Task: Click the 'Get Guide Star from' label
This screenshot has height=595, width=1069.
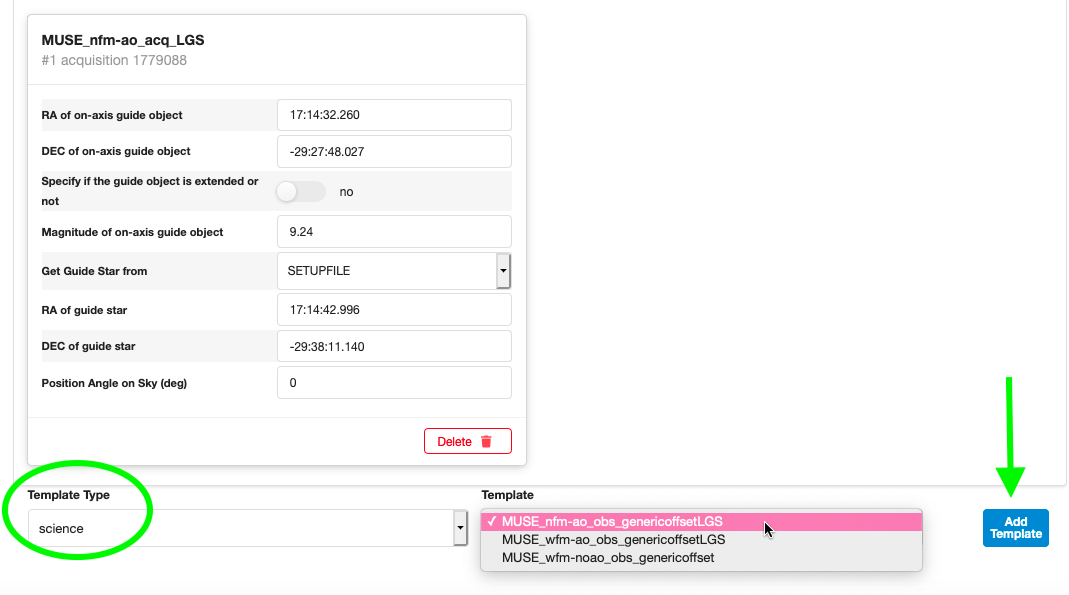Action: tap(94, 271)
